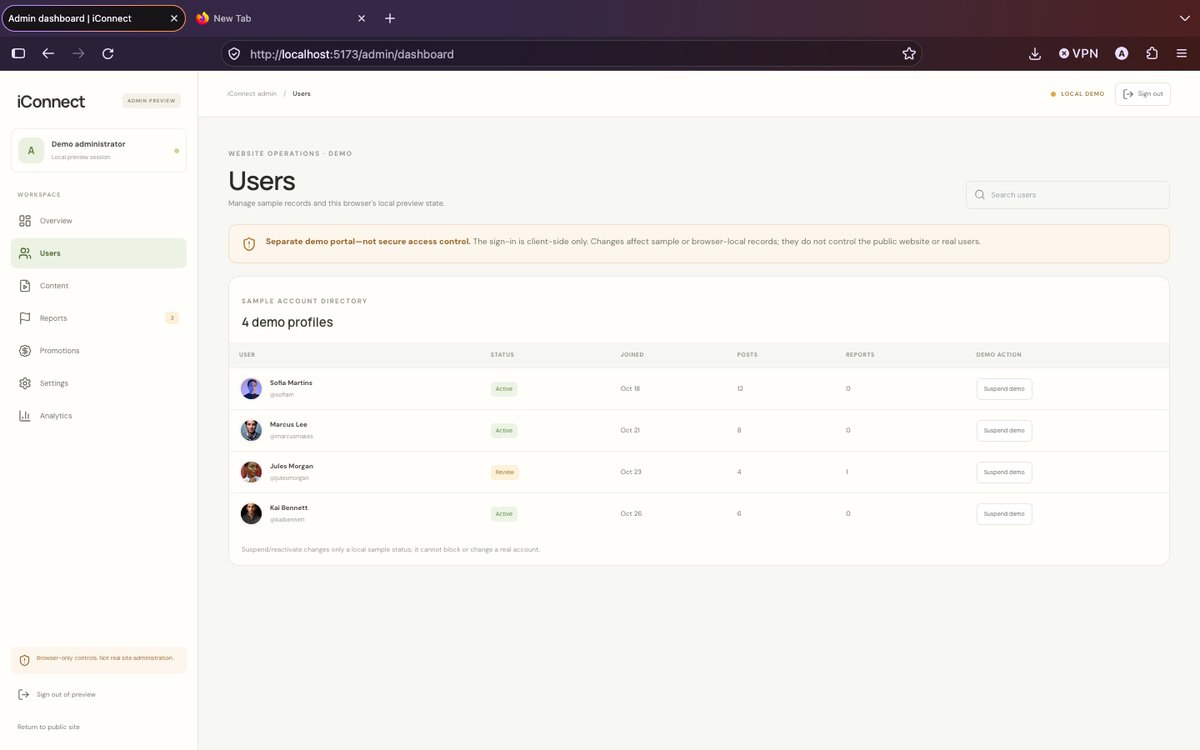The image size is (1200, 750).
Task: Click the VPN button in toolbar
Action: click(1079, 54)
